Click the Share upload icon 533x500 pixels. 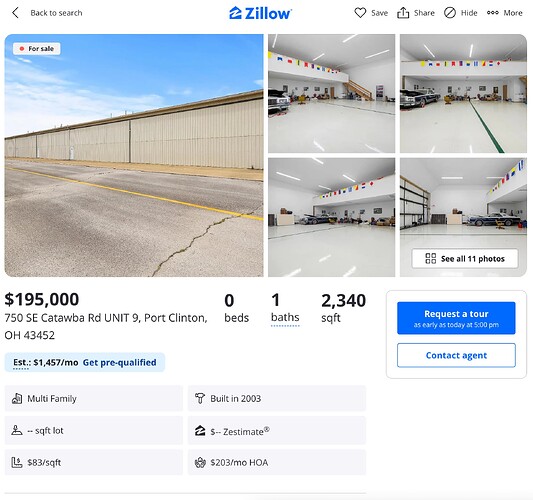click(403, 13)
